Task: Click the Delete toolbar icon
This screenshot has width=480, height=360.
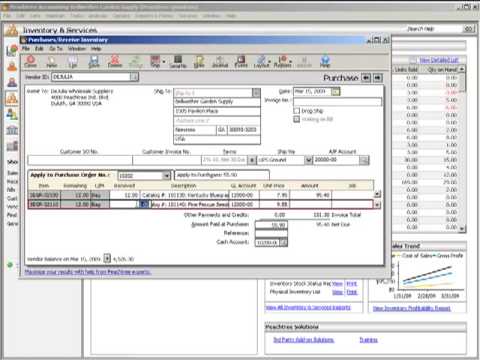Action: [x=115, y=62]
